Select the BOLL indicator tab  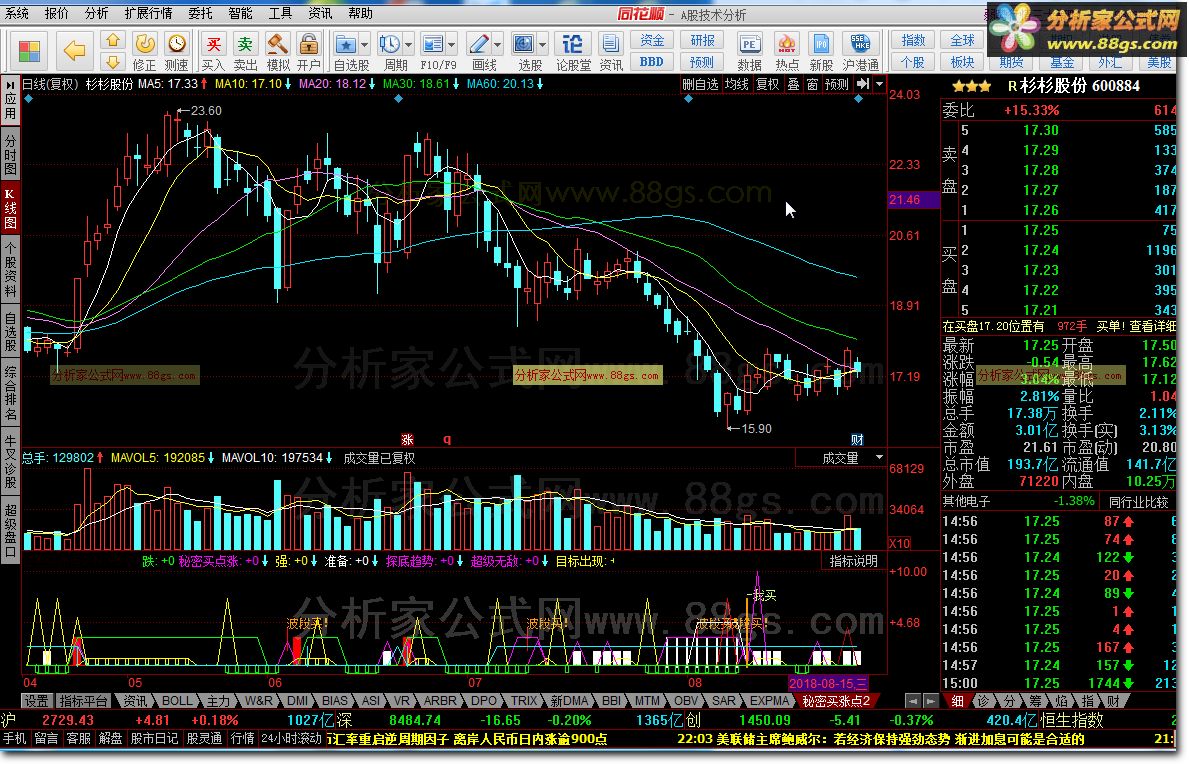(177, 701)
